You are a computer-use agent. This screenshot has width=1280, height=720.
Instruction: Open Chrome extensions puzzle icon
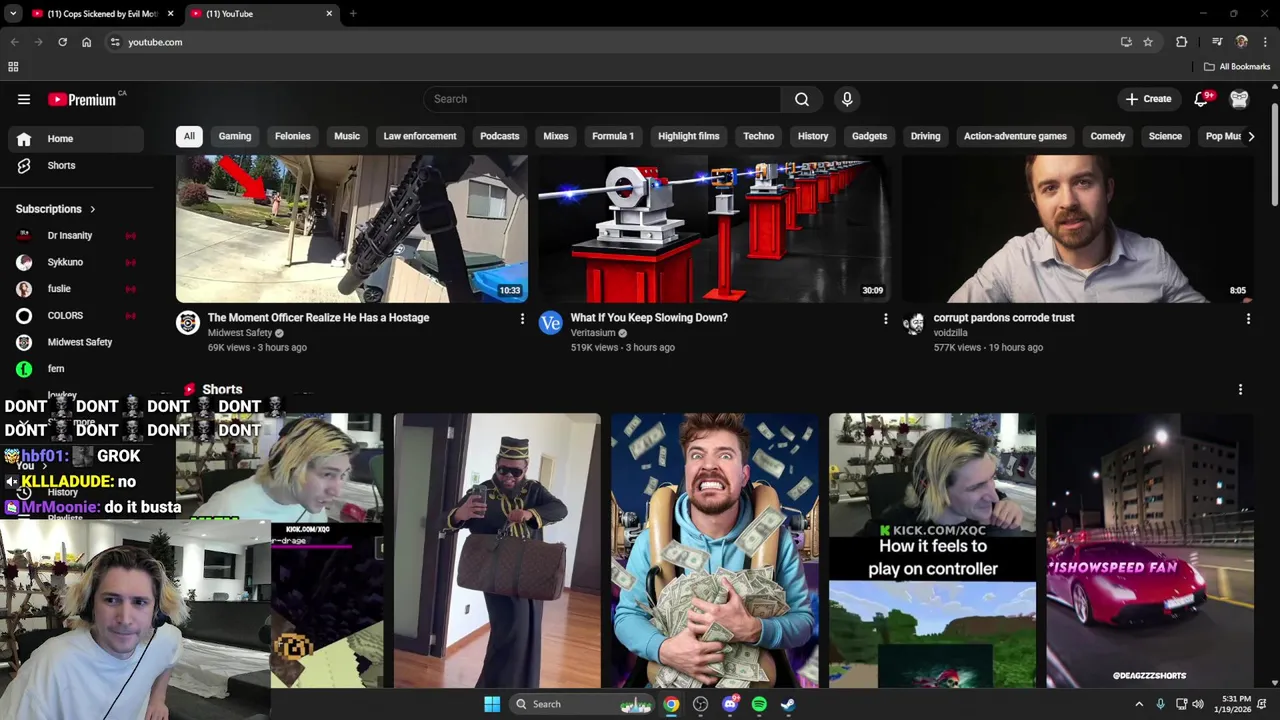coord(1182,42)
